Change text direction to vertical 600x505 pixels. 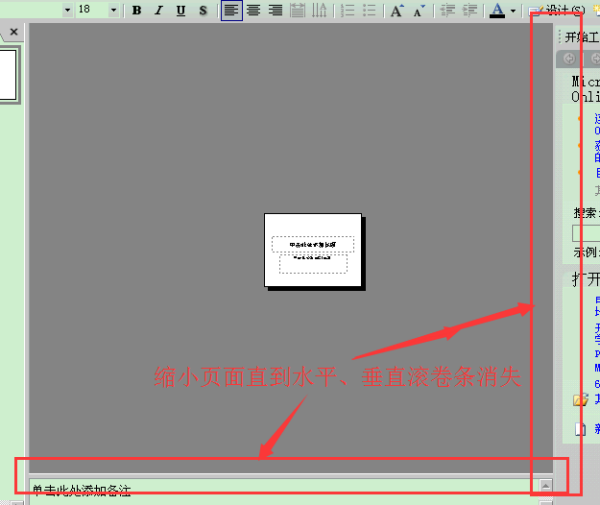click(319, 10)
